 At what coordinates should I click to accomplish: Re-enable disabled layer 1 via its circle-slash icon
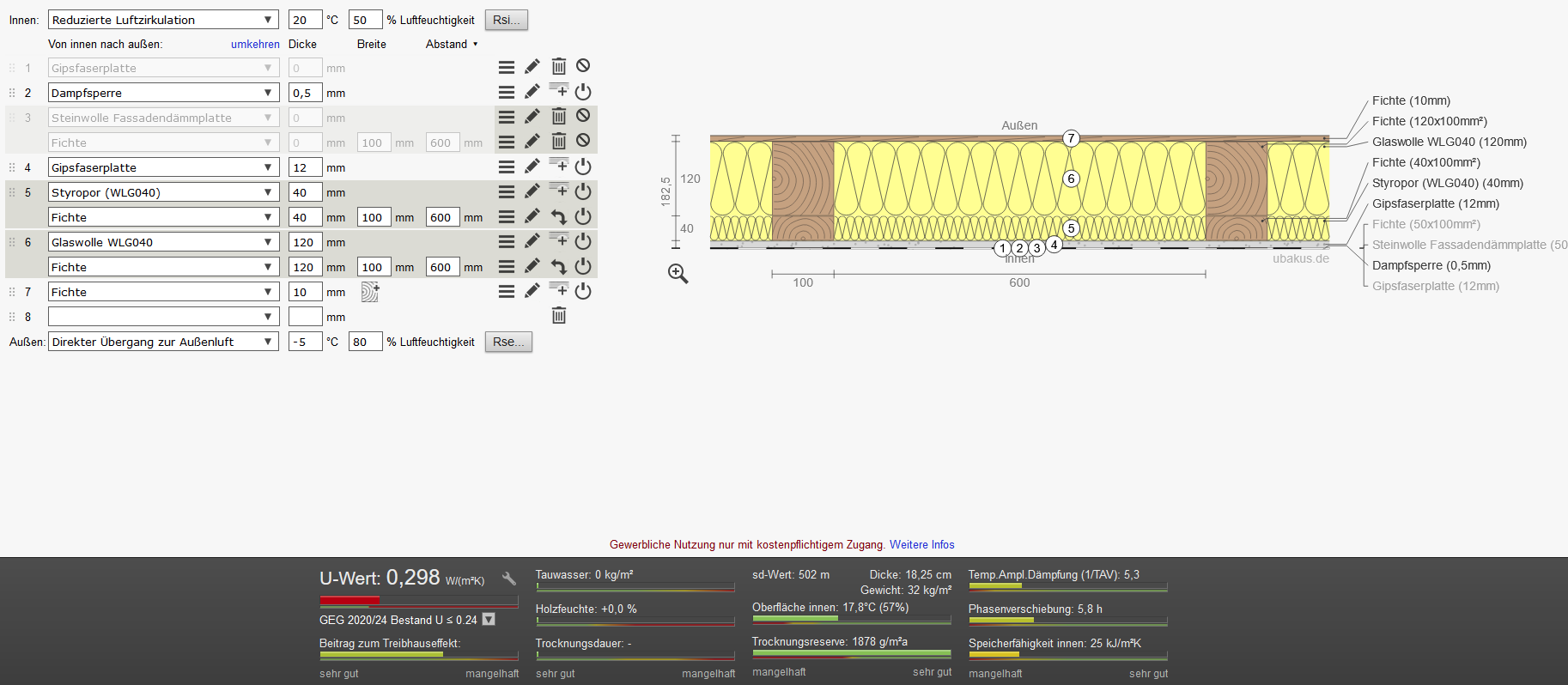click(583, 66)
